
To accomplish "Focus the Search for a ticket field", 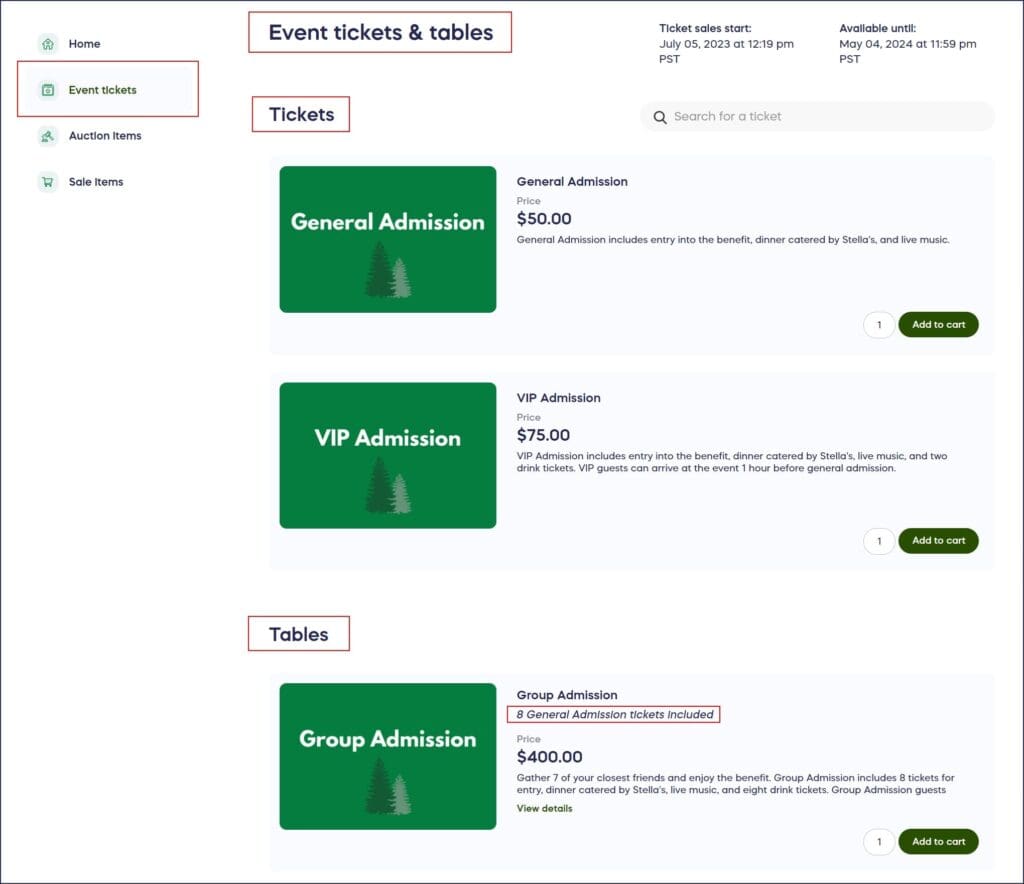I will point(820,117).
